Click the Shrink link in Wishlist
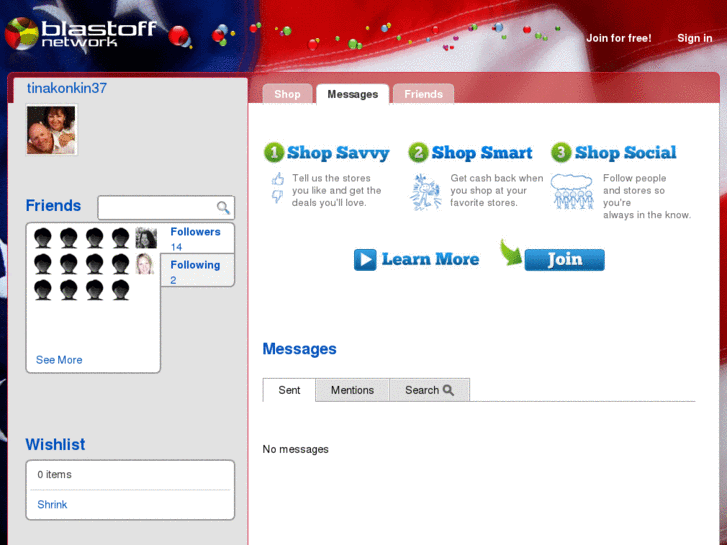The height and width of the screenshot is (545, 727). tap(52, 505)
